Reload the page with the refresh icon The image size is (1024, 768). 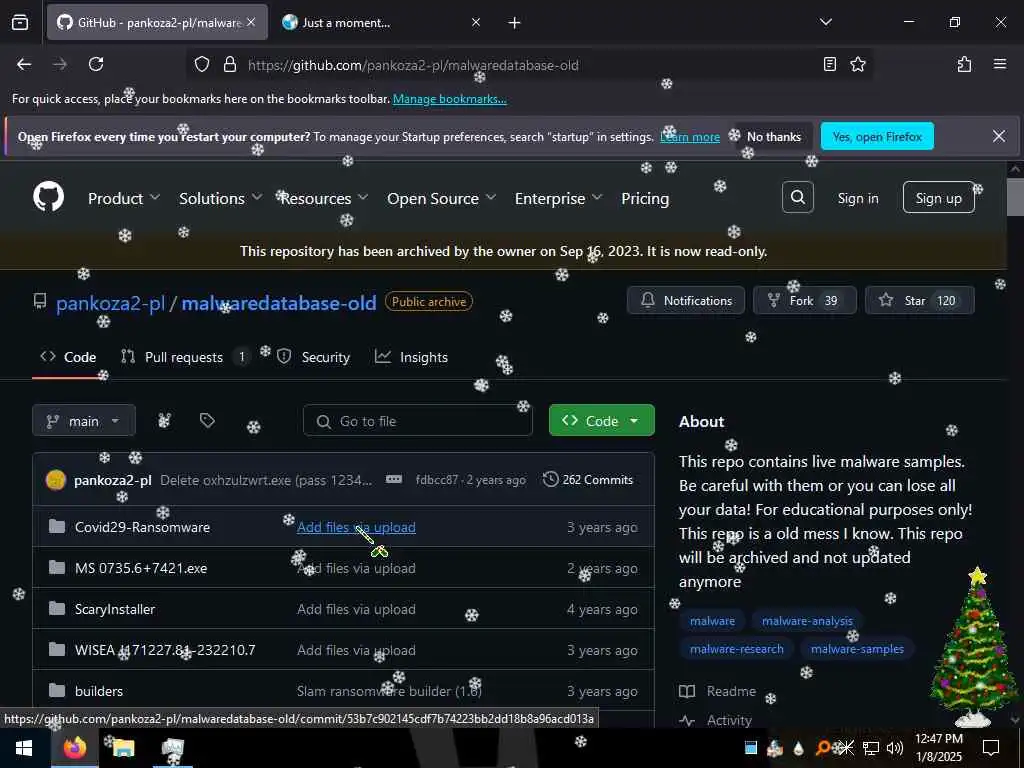tap(96, 64)
